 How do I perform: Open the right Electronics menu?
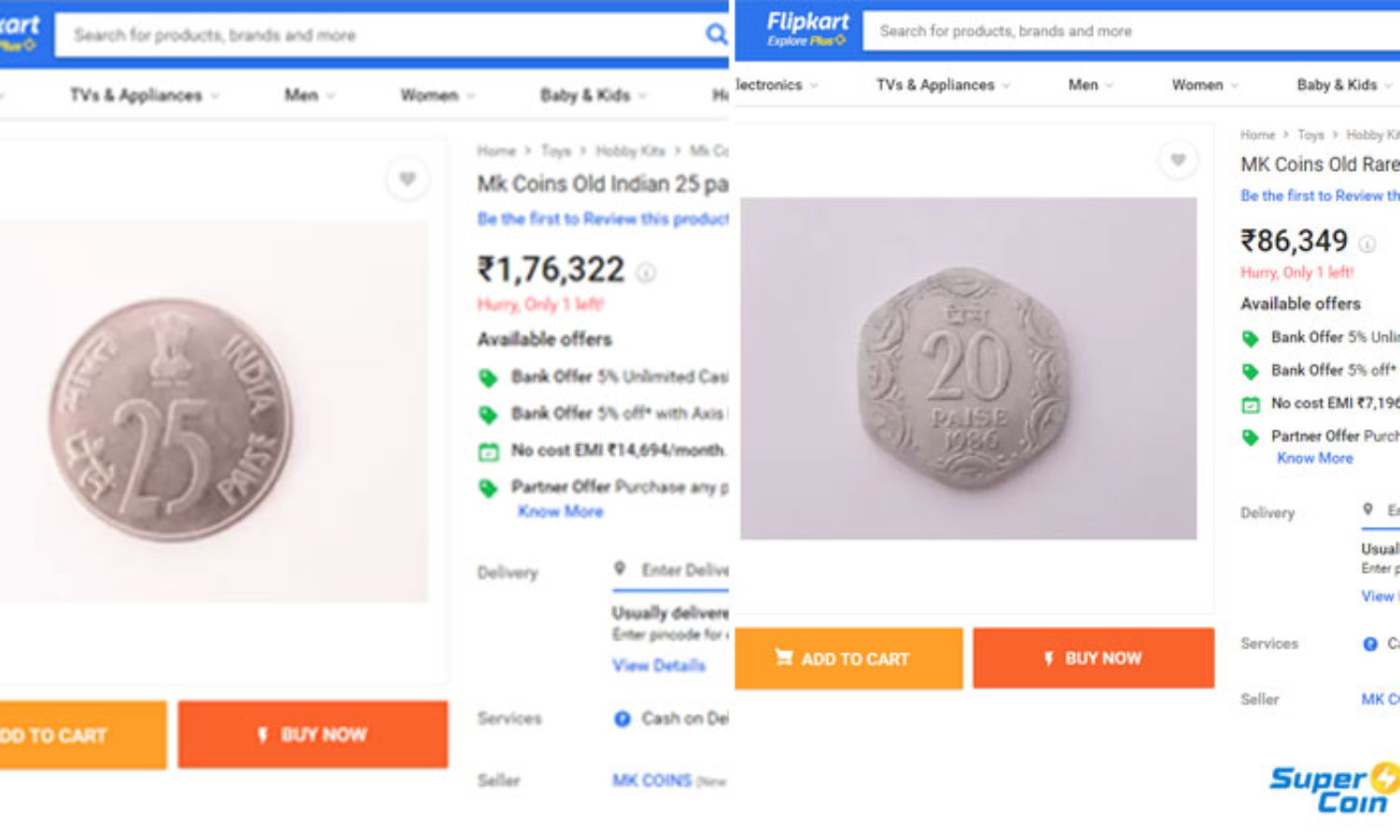coord(777,85)
